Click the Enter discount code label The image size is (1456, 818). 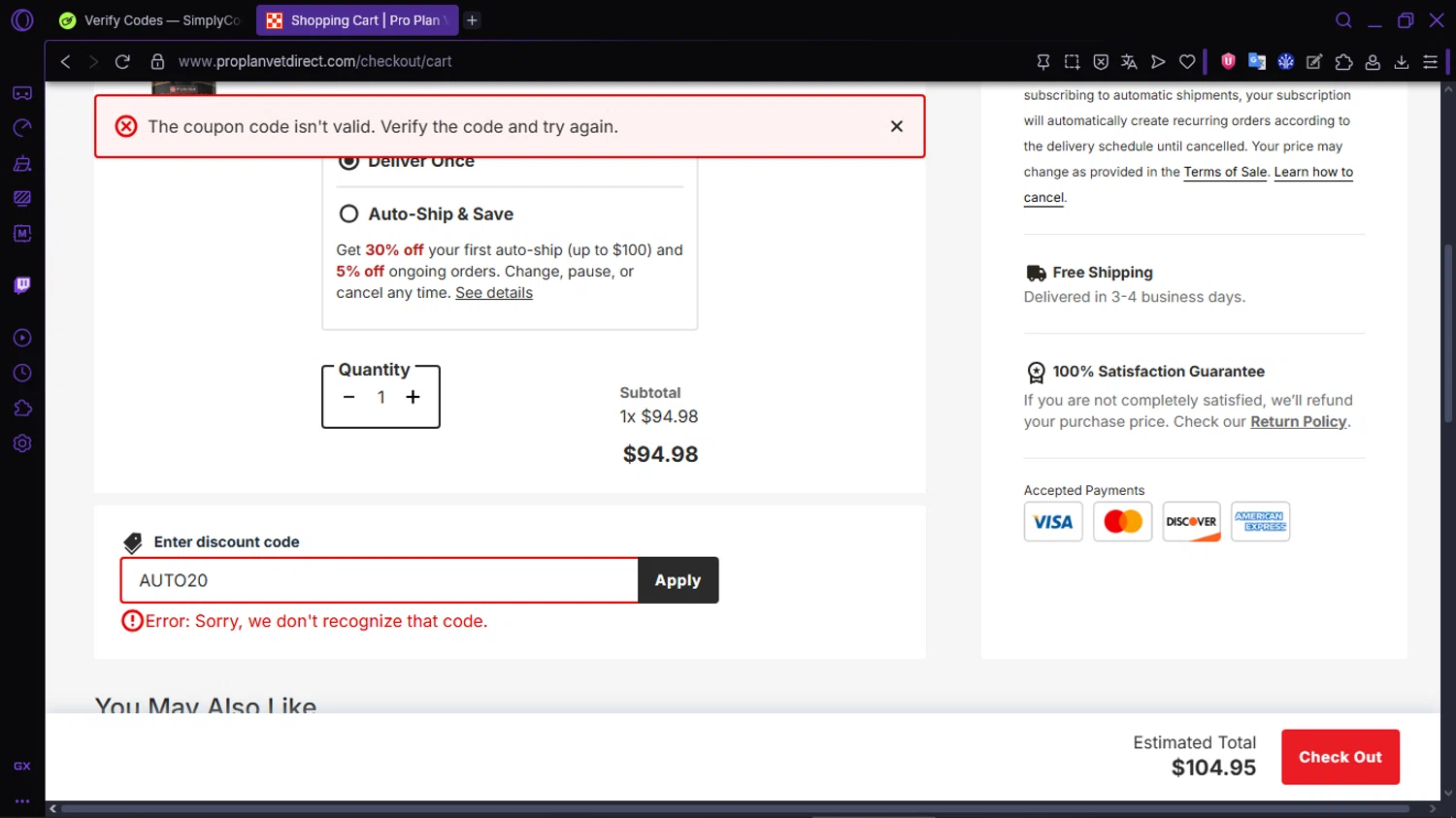(x=226, y=542)
